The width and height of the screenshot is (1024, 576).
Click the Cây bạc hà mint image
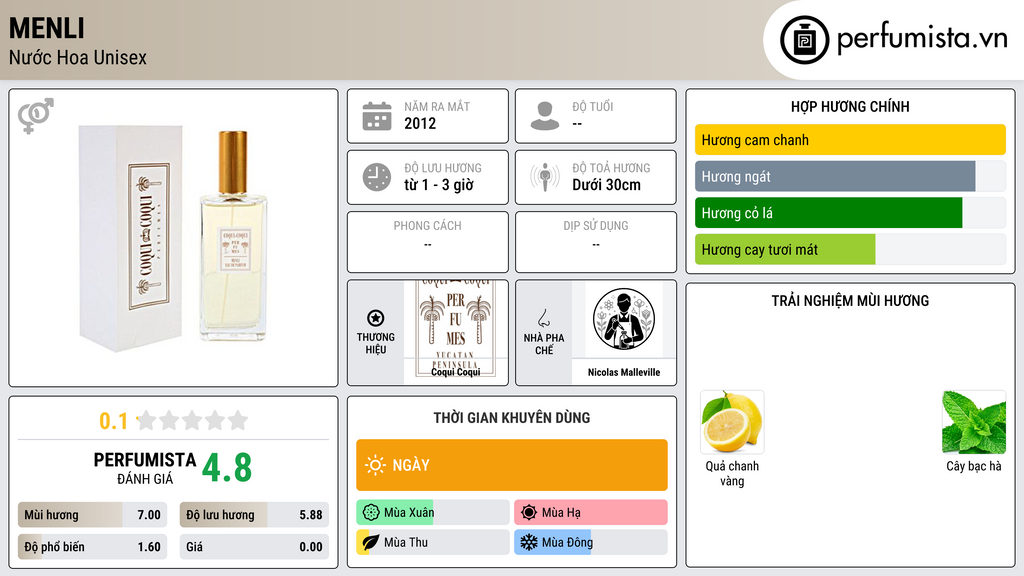click(974, 422)
